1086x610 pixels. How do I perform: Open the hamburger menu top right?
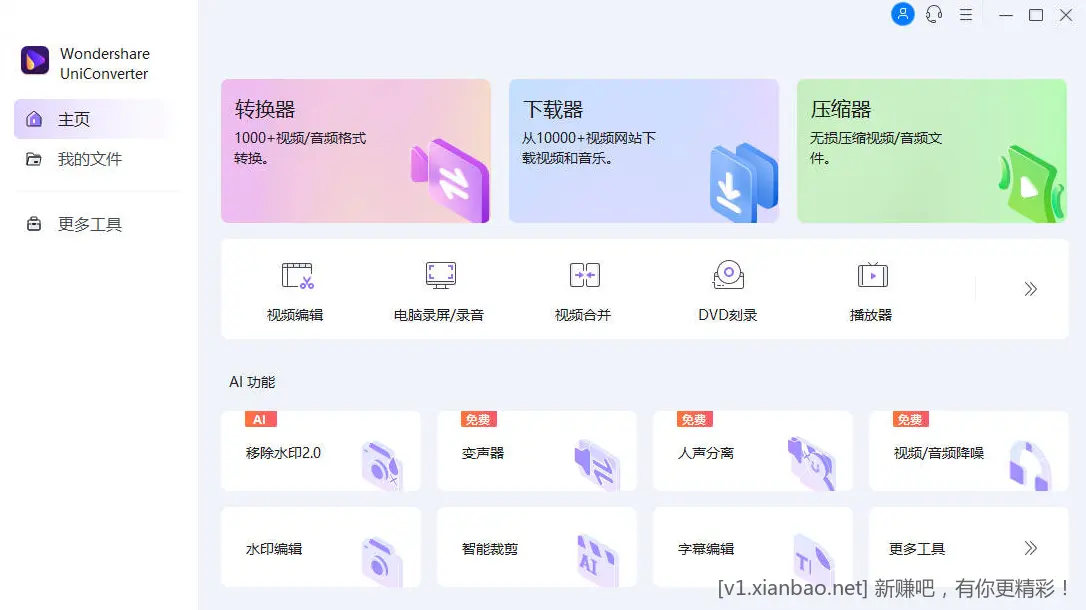[966, 15]
